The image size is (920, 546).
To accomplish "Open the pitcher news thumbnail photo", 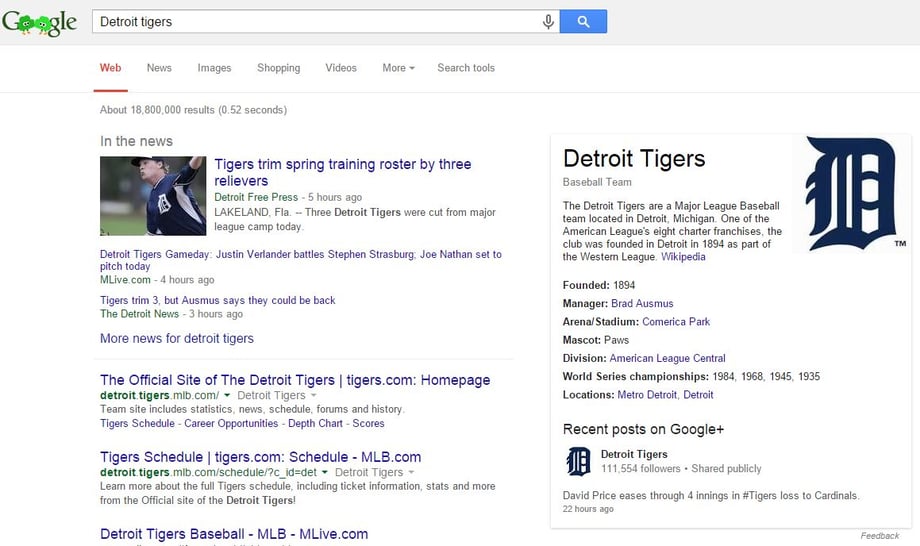I will (153, 196).
